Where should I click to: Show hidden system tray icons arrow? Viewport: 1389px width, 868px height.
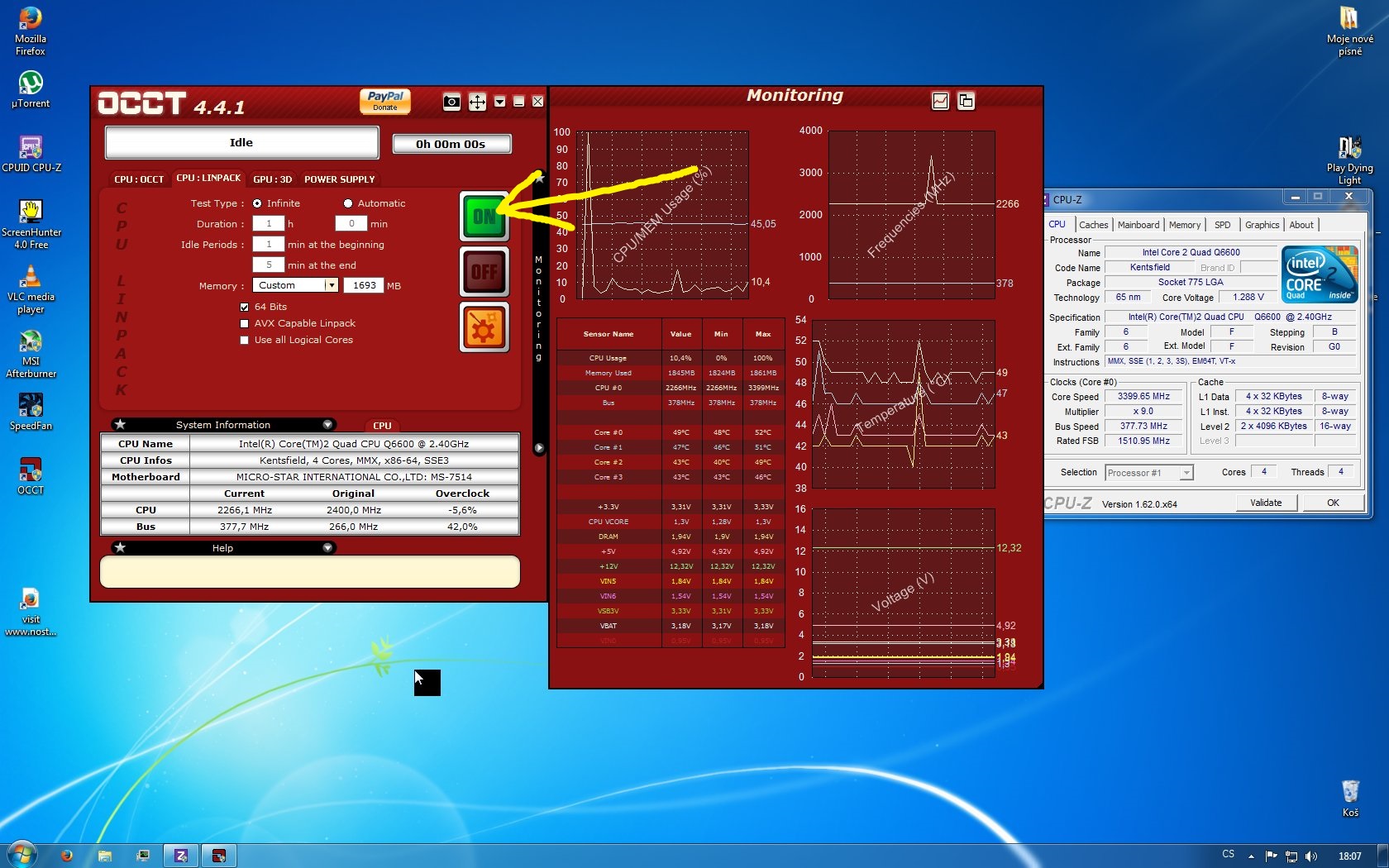[1251, 856]
